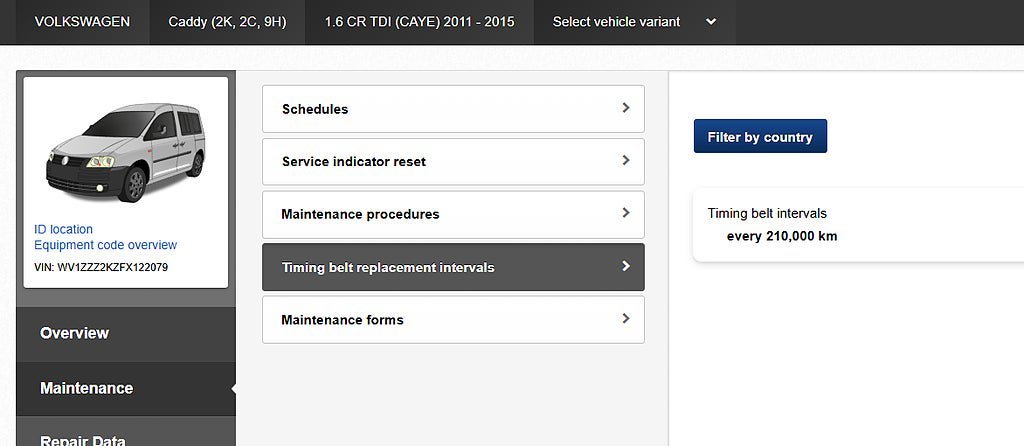Image resolution: width=1024 pixels, height=446 pixels.
Task: Select the 1.6 CR TDI (CAYE) breadcrumb
Action: click(x=419, y=22)
